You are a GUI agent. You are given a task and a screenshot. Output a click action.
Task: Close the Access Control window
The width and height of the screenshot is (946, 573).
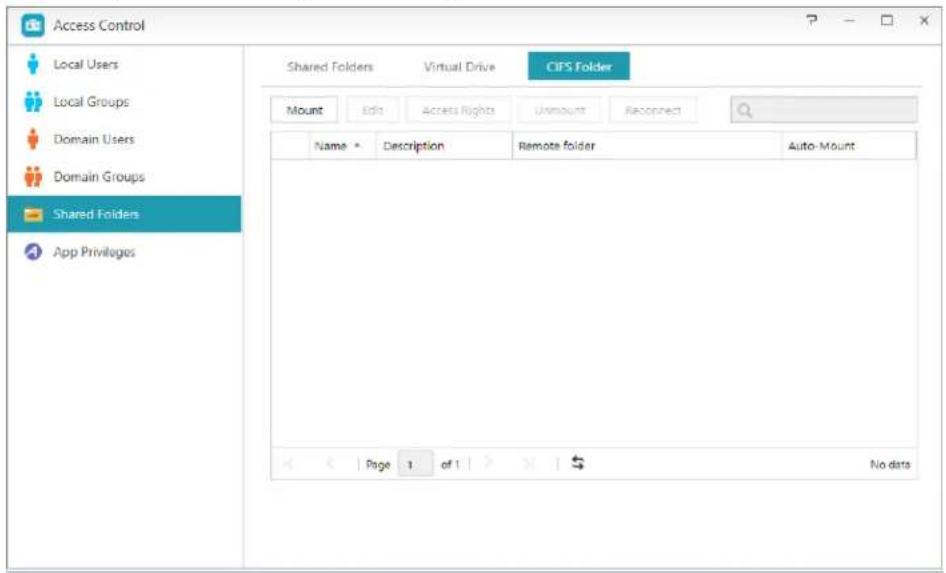pyautogui.click(x=924, y=21)
